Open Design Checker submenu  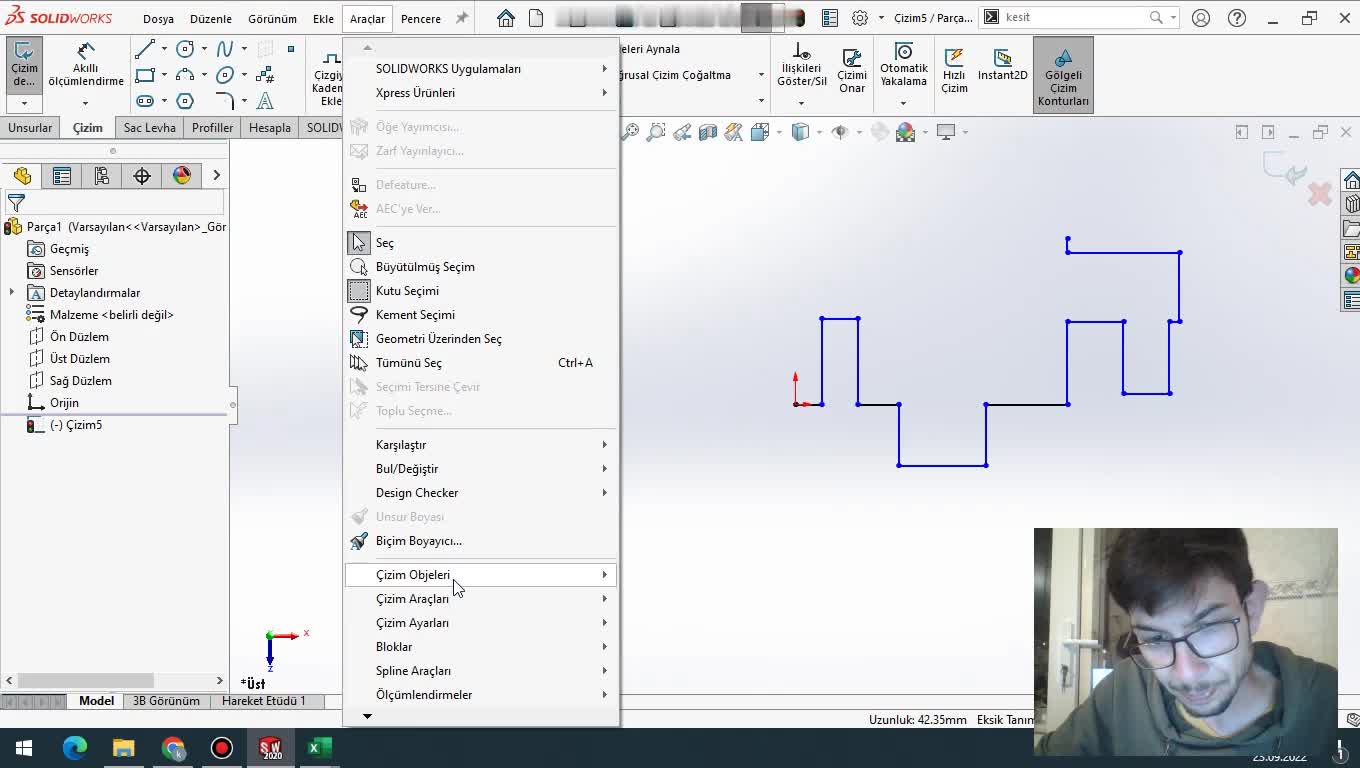[481, 493]
